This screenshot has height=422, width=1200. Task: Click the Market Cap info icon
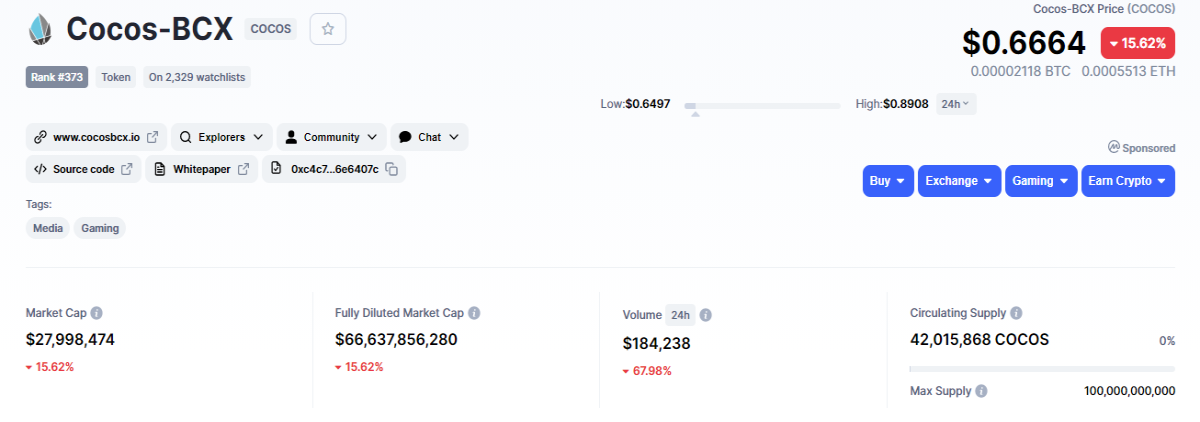tap(97, 313)
